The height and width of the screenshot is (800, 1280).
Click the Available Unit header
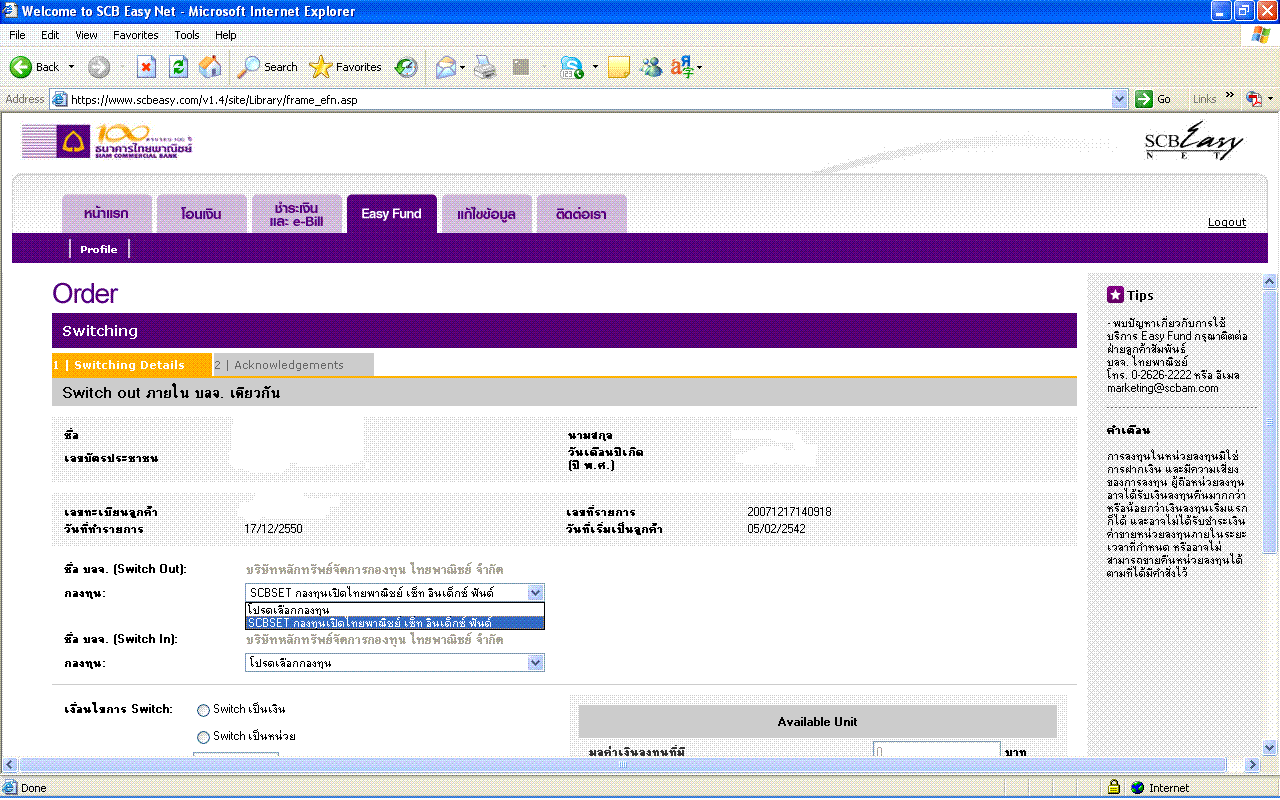(x=818, y=722)
